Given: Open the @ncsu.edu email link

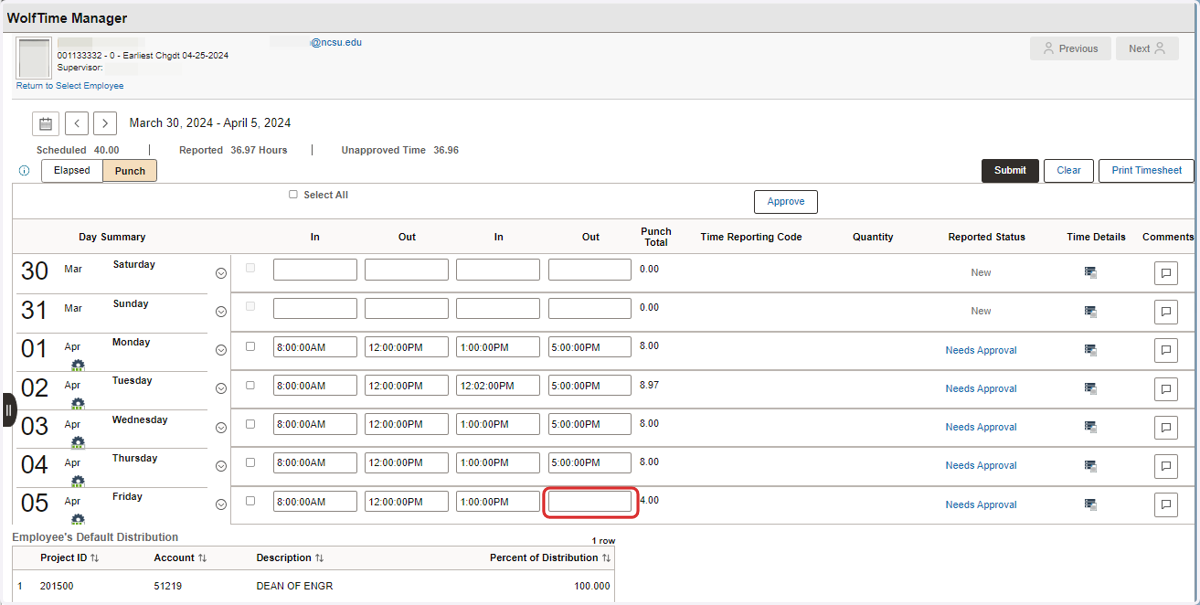Looking at the screenshot, I should click(x=336, y=43).
